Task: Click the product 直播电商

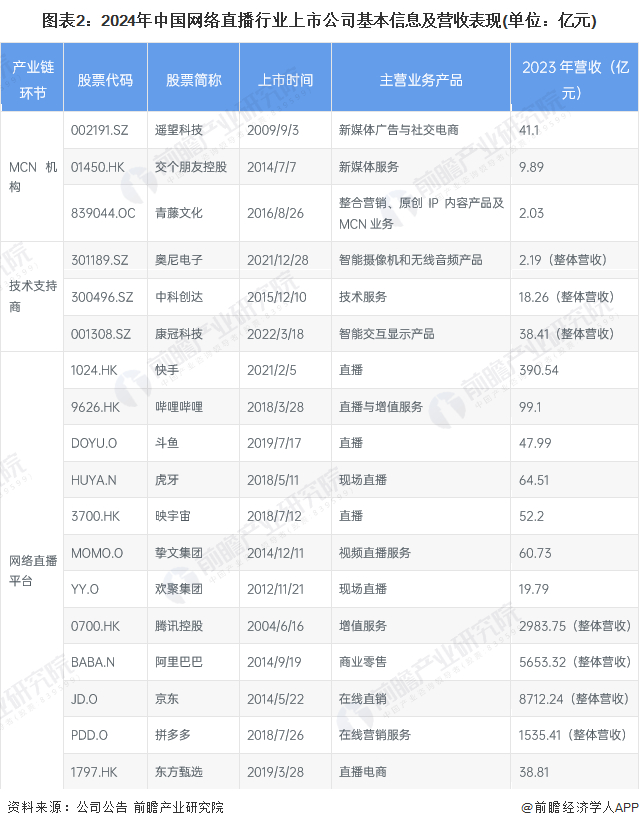Action: (x=362, y=772)
